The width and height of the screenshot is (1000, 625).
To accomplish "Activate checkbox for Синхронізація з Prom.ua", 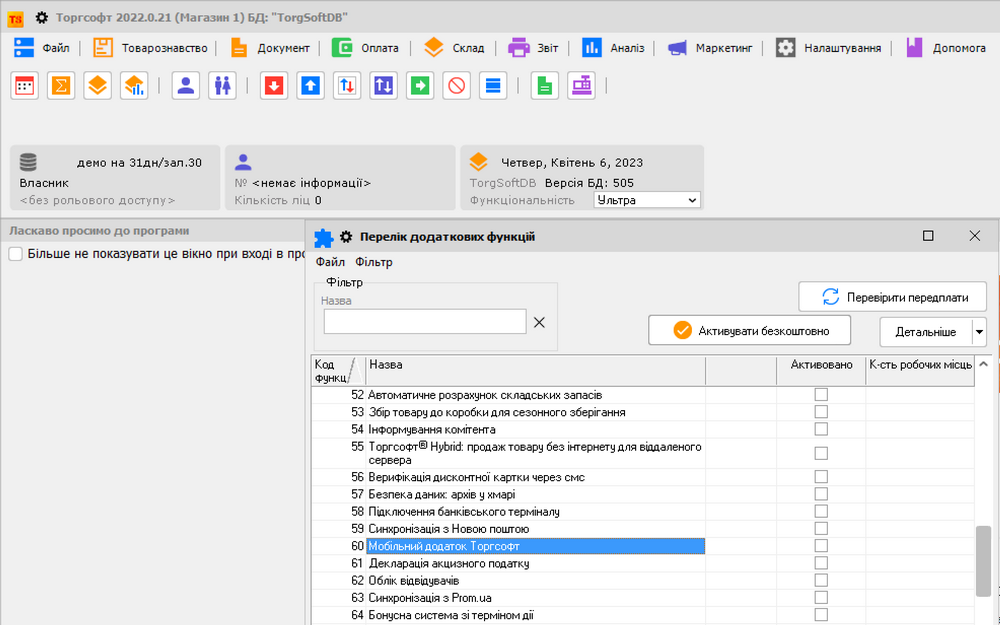I will pos(821,598).
